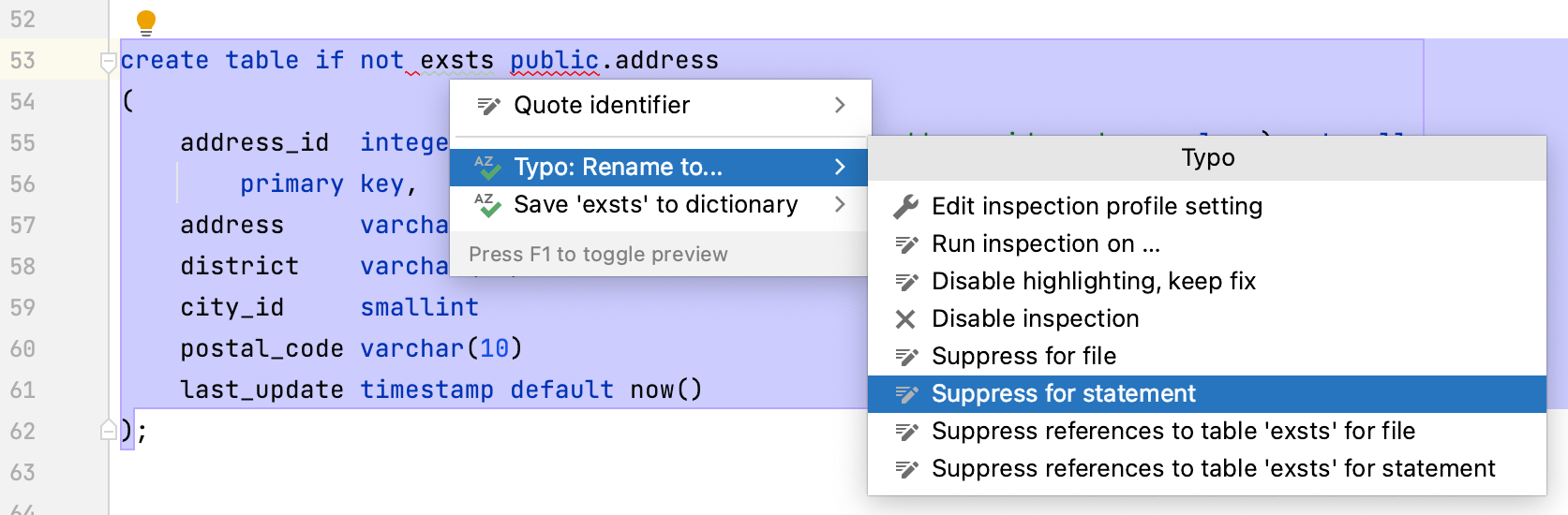Click the spellcheck icon beside Typo: Rename to
The image size is (1568, 515).
tap(486, 168)
